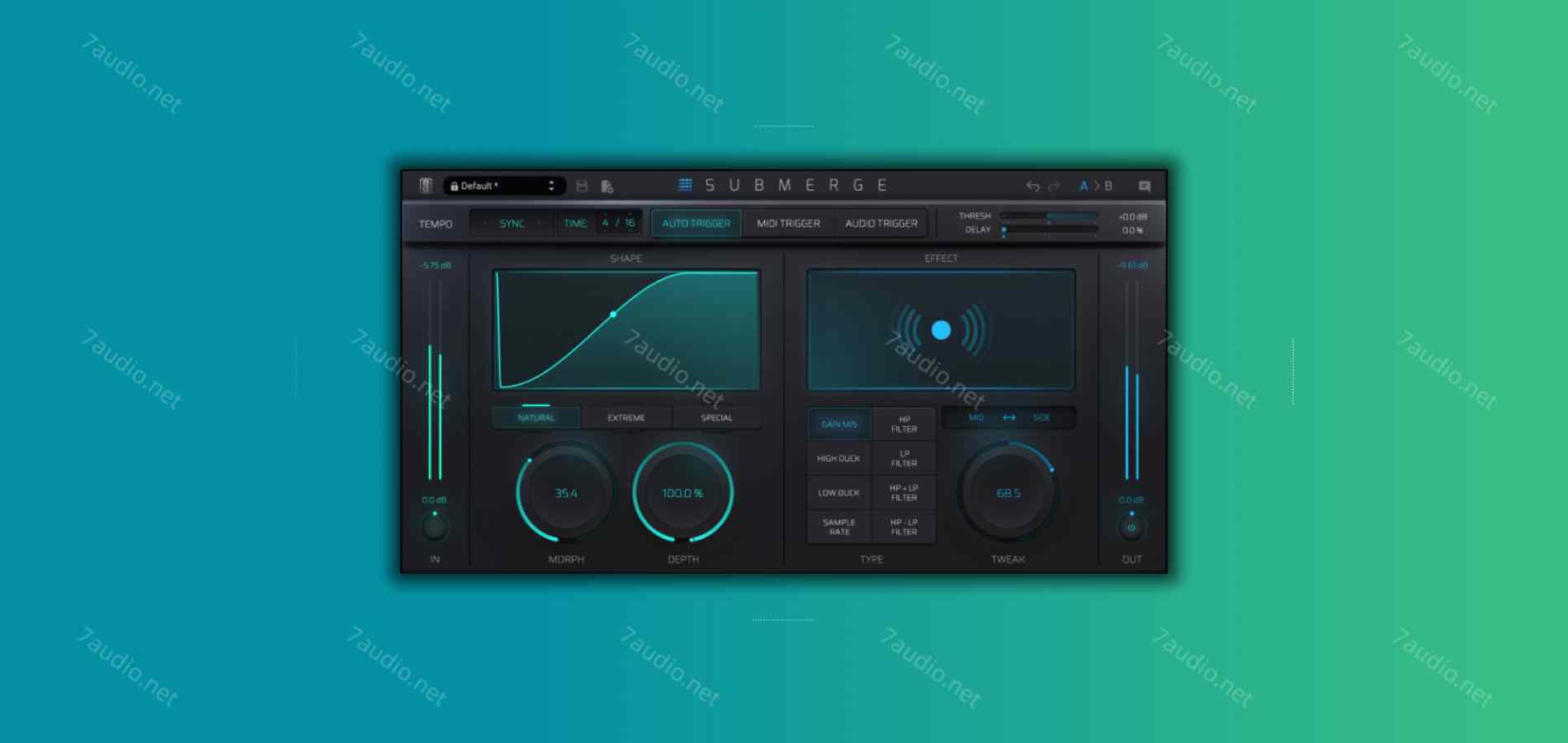Click the TWEAK knob

(x=1008, y=493)
